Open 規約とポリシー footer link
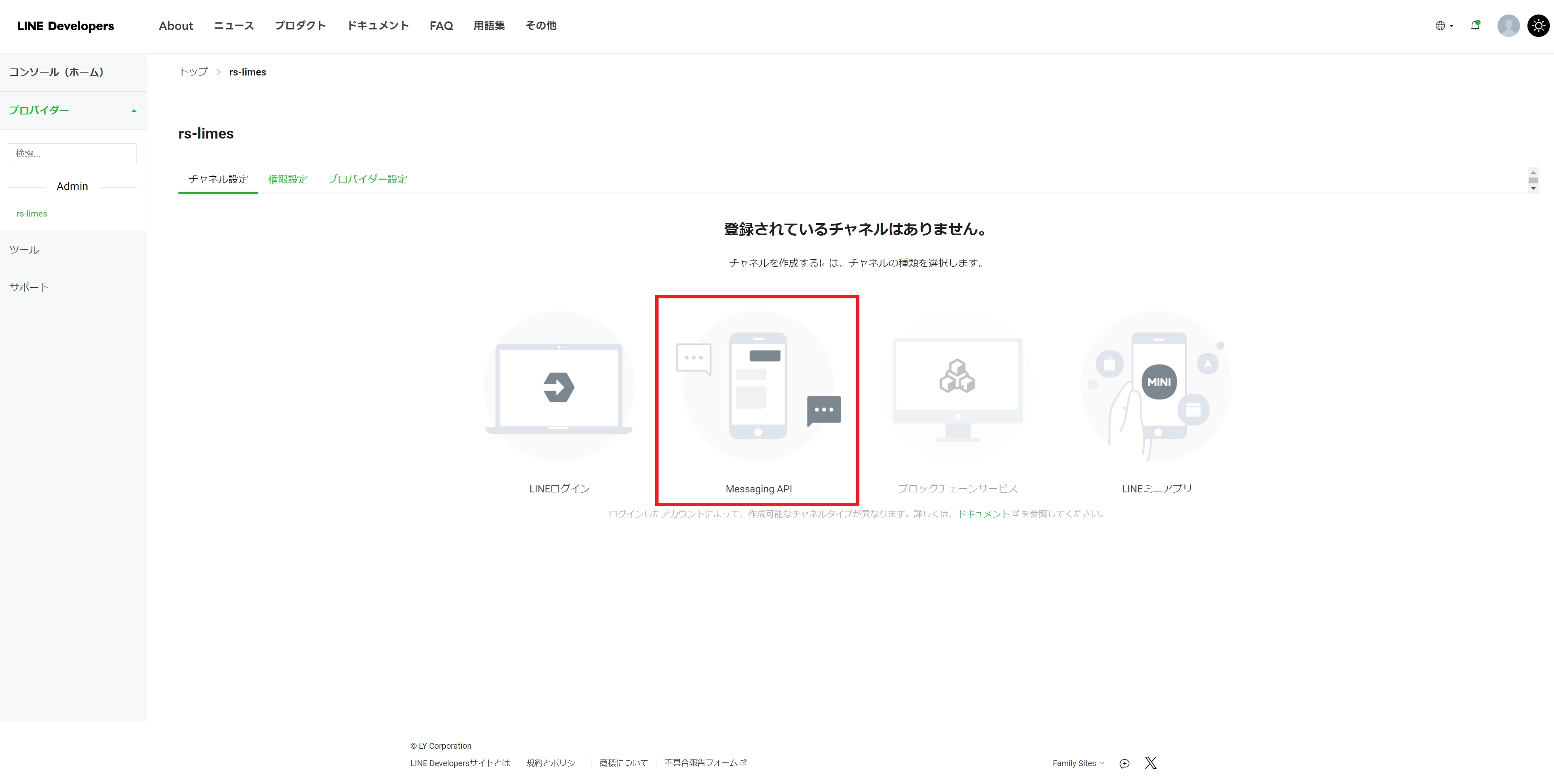The height and width of the screenshot is (784, 1554). [554, 763]
